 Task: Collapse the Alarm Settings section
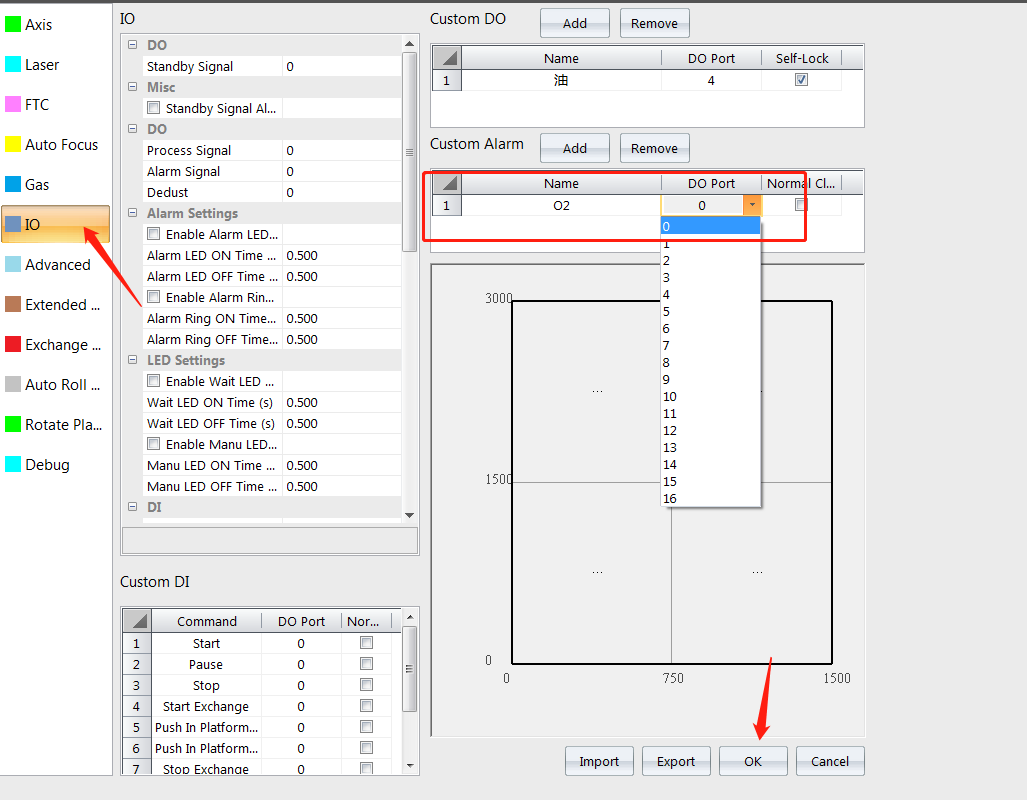(x=133, y=213)
